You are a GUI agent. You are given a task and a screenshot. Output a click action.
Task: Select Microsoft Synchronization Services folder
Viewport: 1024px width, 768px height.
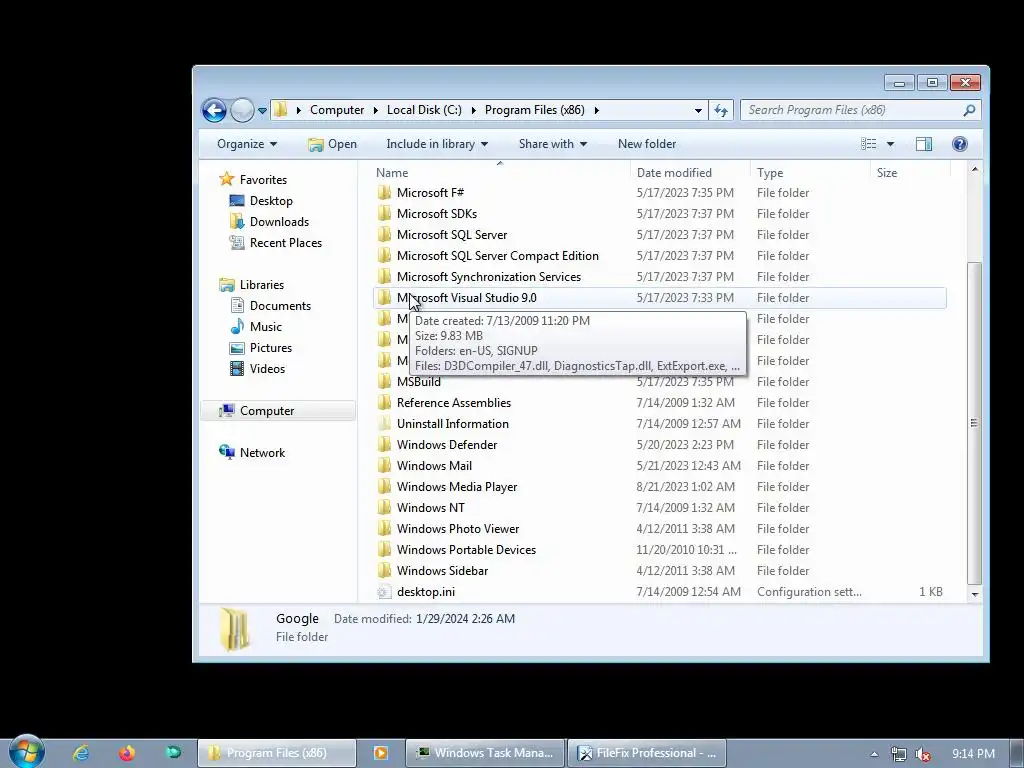pos(488,276)
